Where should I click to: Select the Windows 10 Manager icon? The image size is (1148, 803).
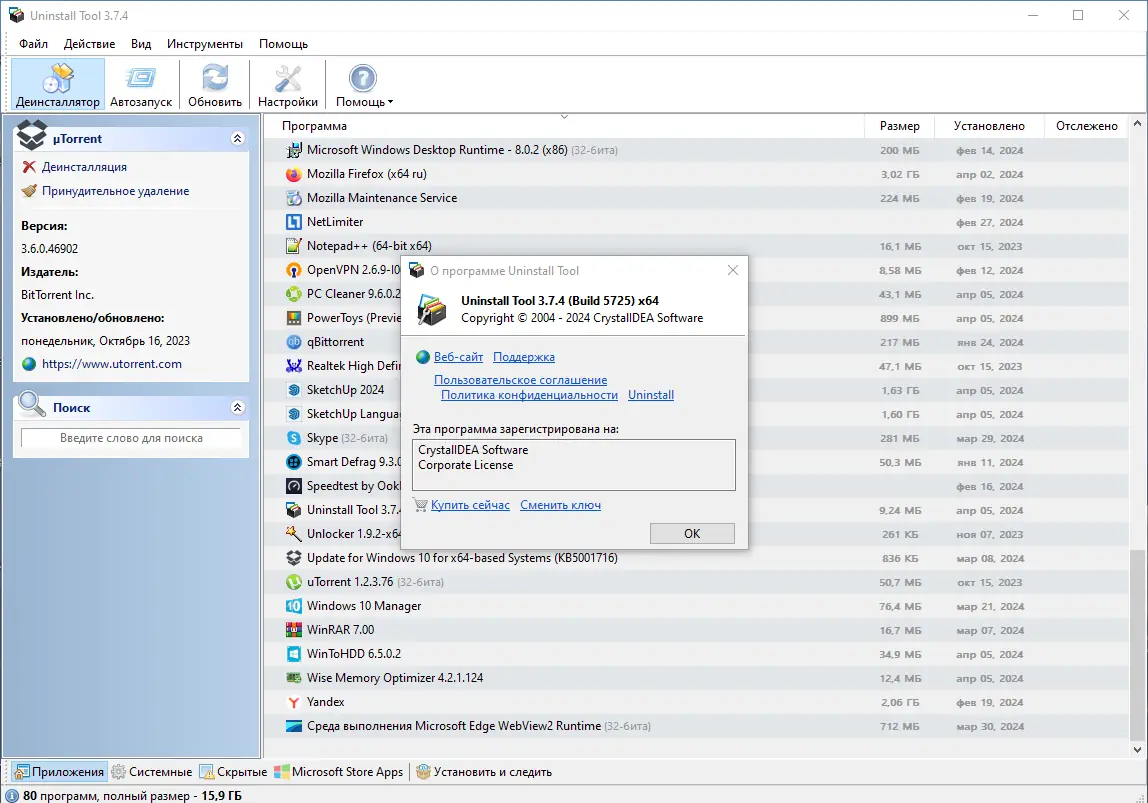294,606
